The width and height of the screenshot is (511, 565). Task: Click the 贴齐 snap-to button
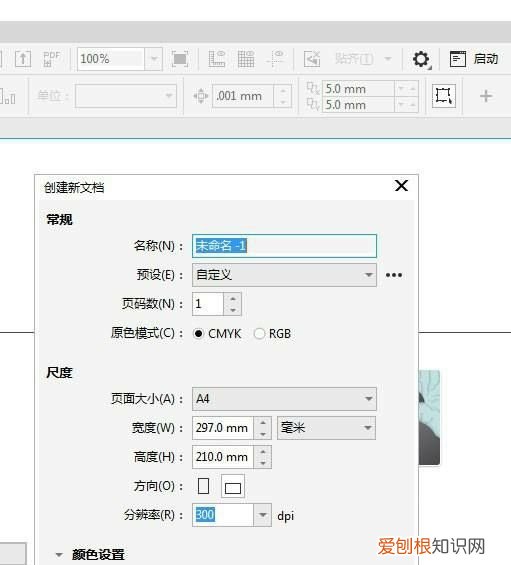[x=354, y=59]
